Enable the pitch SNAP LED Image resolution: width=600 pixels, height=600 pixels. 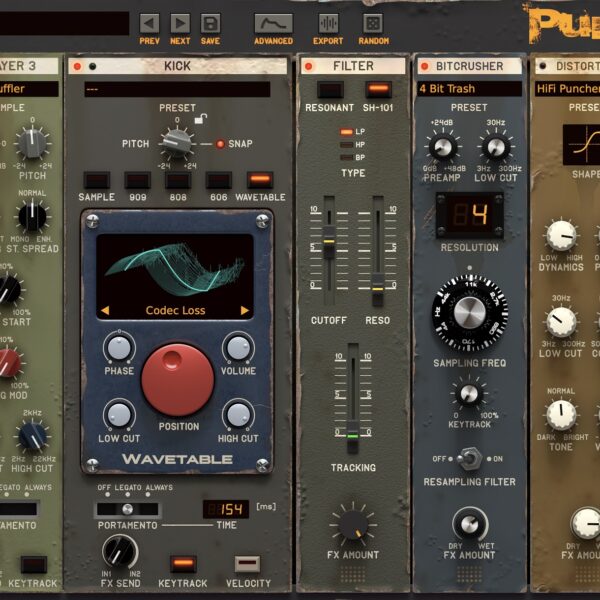(220, 144)
